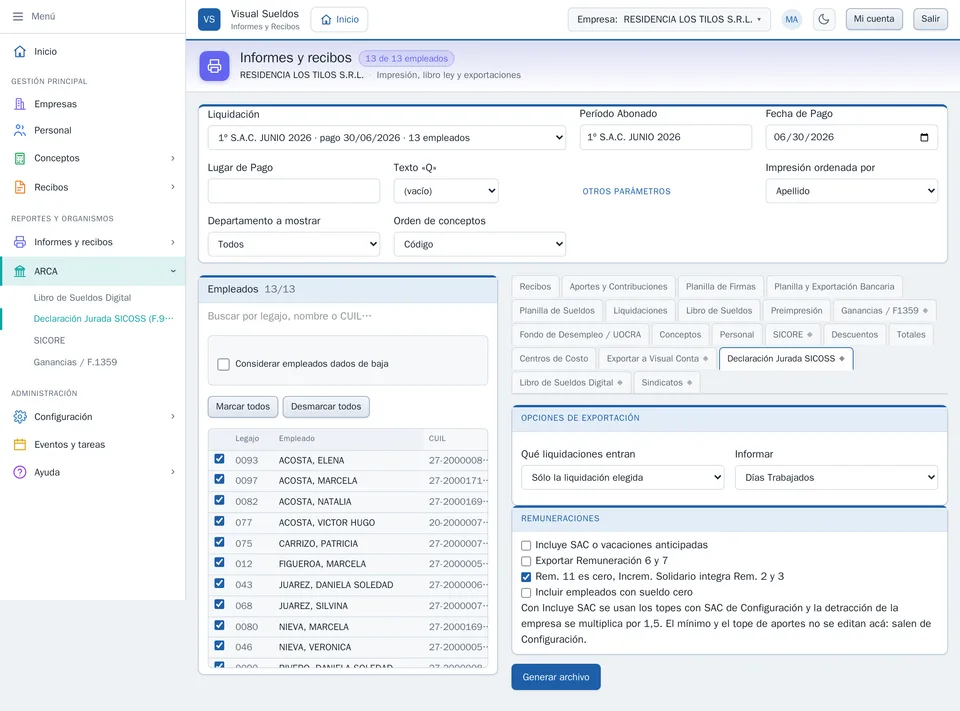Click the Desmarcar todos button
Viewport: 960px width, 711px height.
point(326,407)
